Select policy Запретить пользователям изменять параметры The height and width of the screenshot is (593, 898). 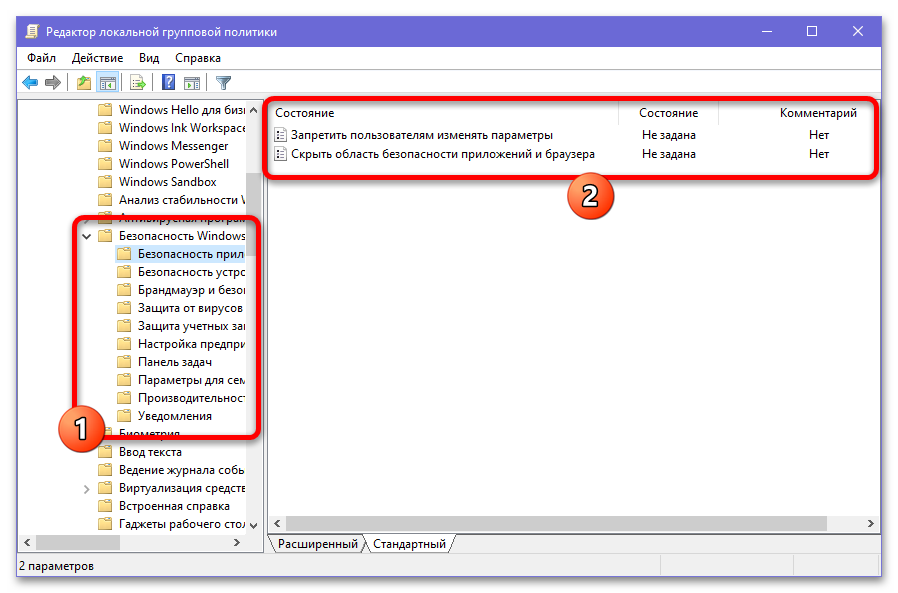[x=422, y=135]
